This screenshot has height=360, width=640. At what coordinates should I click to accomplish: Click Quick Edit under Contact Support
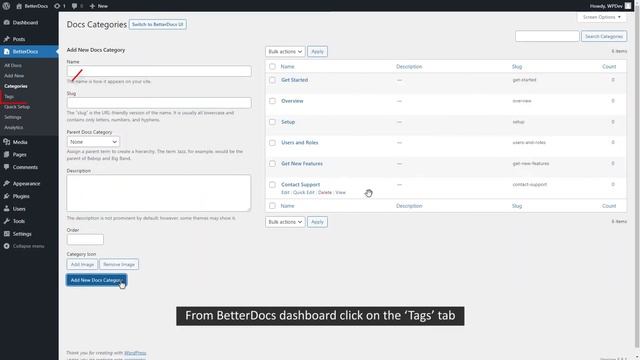pos(304,192)
